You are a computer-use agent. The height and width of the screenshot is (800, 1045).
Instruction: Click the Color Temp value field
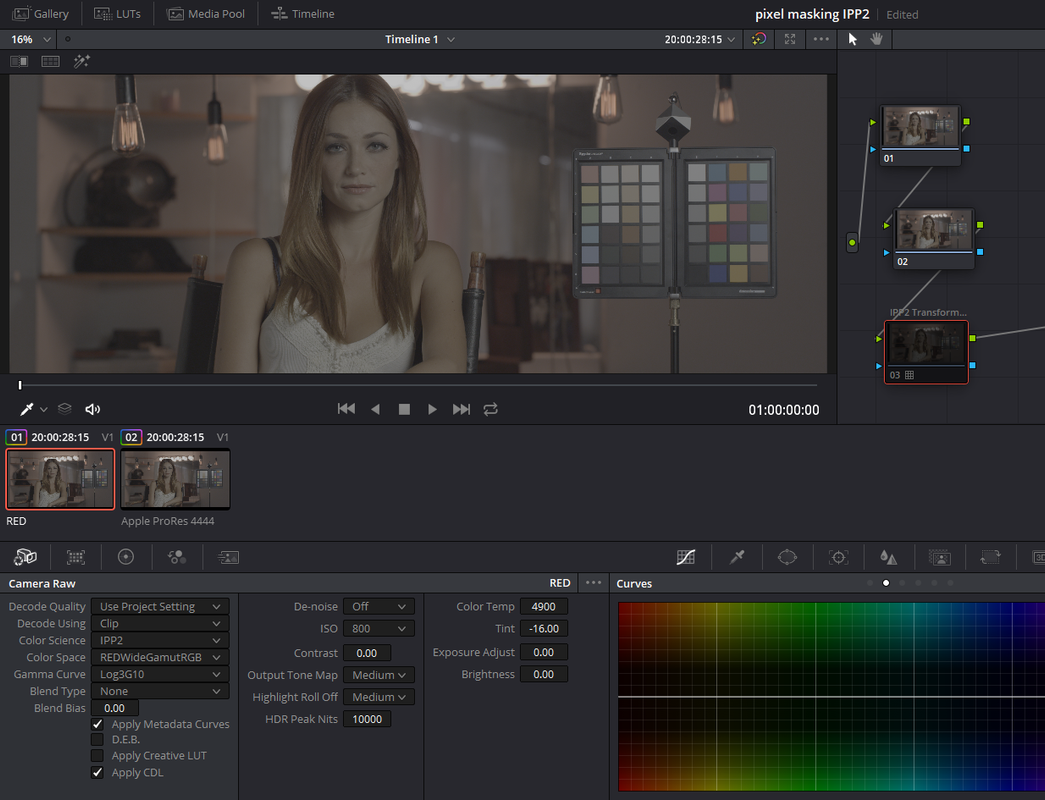pyautogui.click(x=544, y=607)
